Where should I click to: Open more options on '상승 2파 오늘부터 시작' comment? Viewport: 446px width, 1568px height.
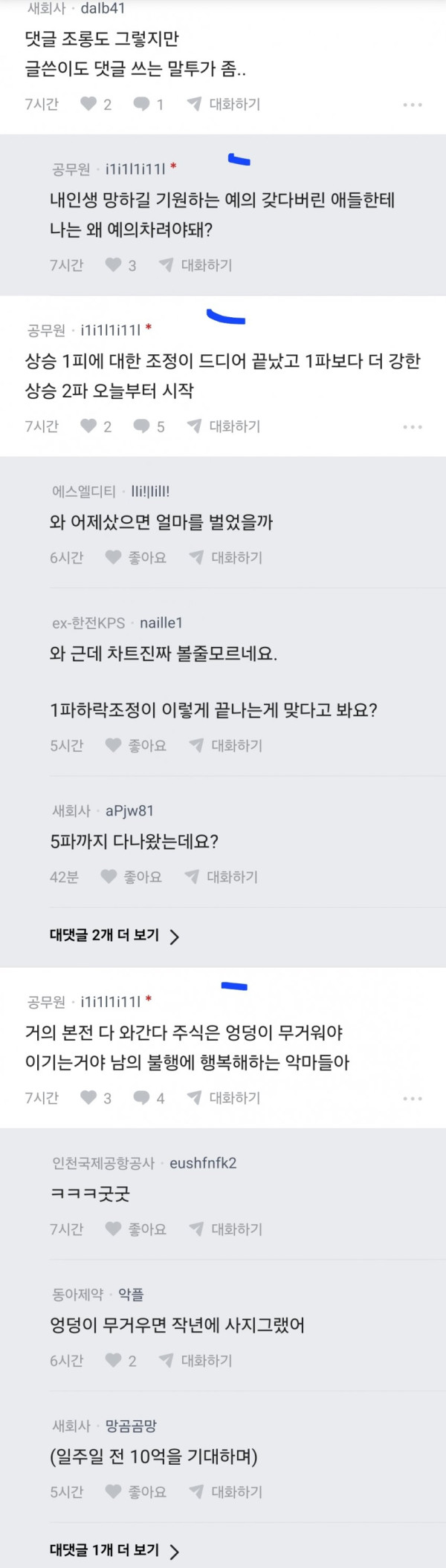tap(413, 427)
